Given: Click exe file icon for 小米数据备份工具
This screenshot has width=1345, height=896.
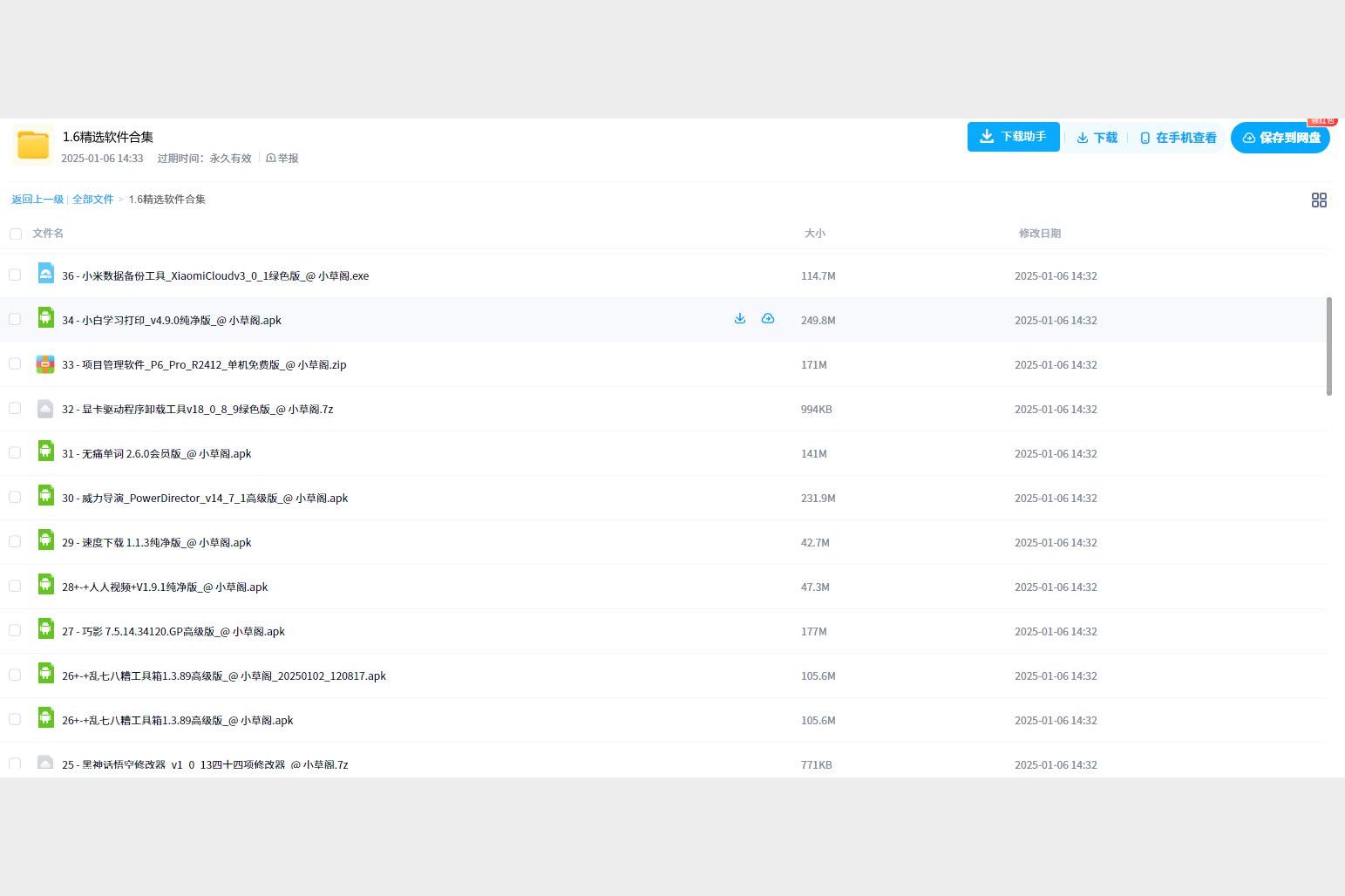Looking at the screenshot, I should tap(45, 274).
